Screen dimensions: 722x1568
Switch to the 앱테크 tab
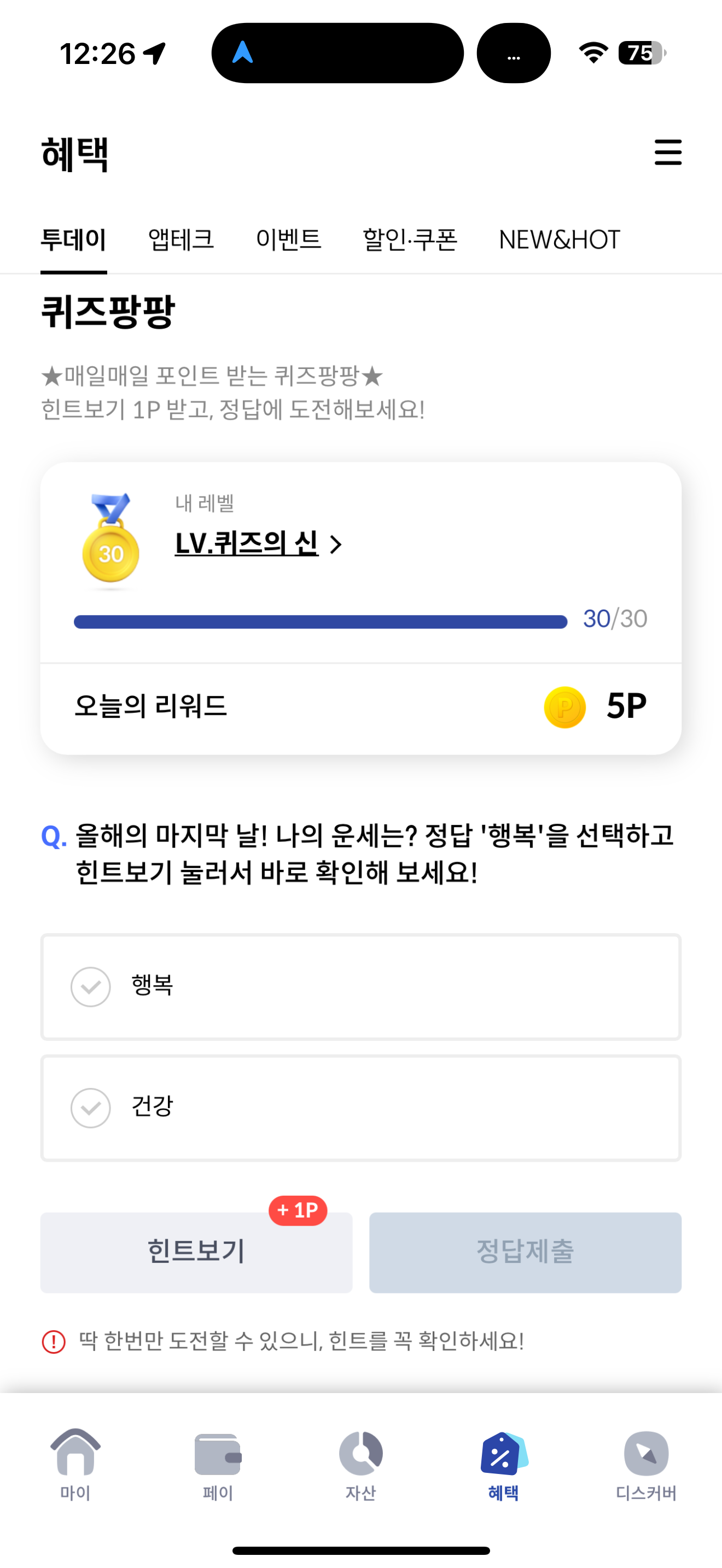(181, 239)
